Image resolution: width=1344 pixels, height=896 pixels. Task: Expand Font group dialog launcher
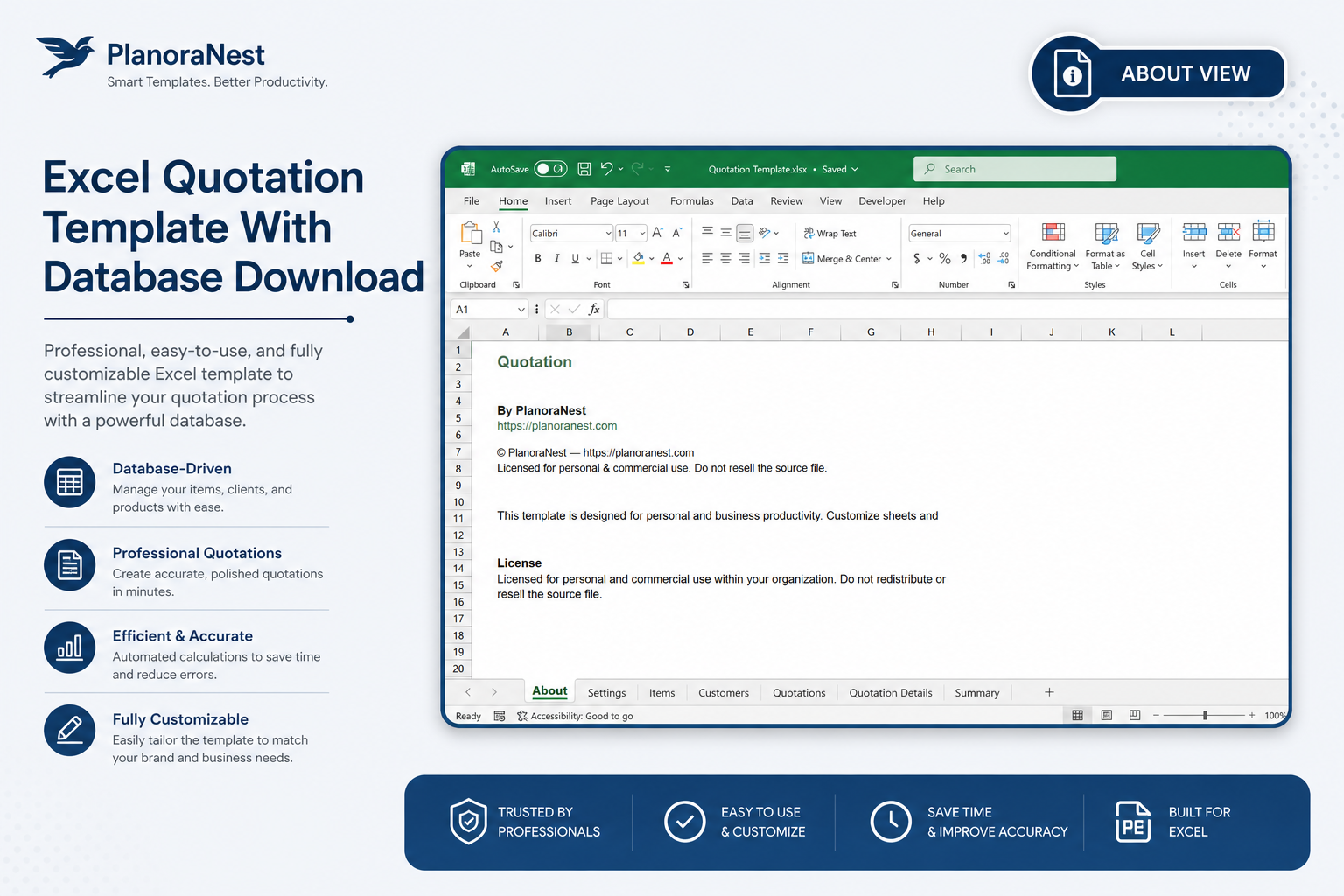(x=685, y=285)
